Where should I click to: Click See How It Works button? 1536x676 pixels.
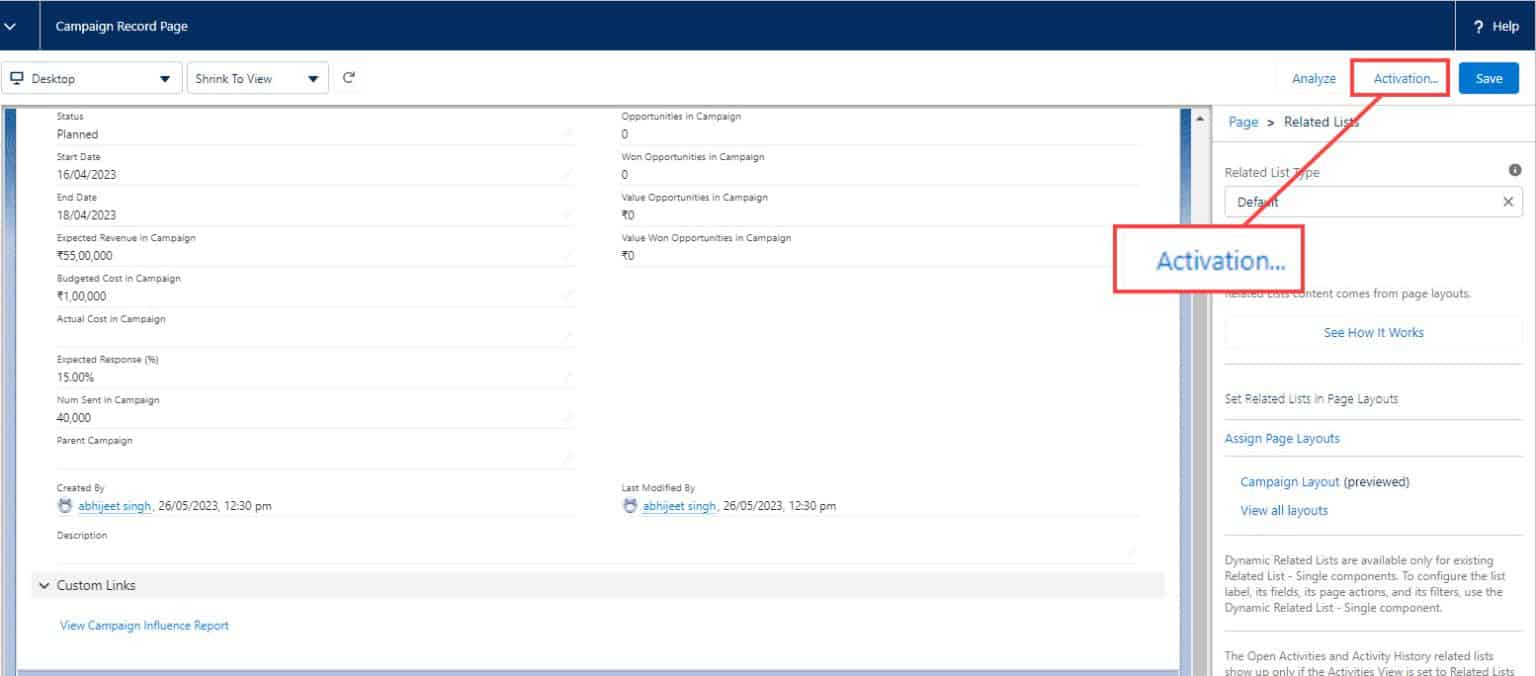point(1373,332)
